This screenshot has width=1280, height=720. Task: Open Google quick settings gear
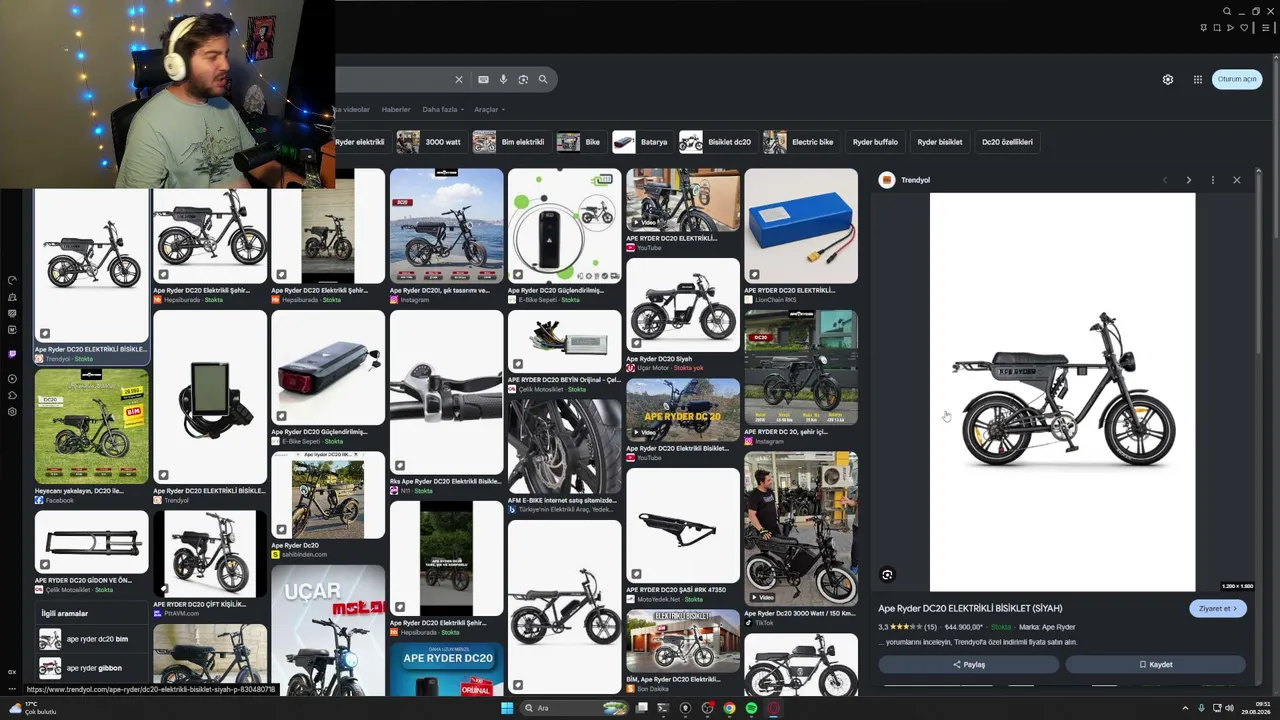(1168, 79)
